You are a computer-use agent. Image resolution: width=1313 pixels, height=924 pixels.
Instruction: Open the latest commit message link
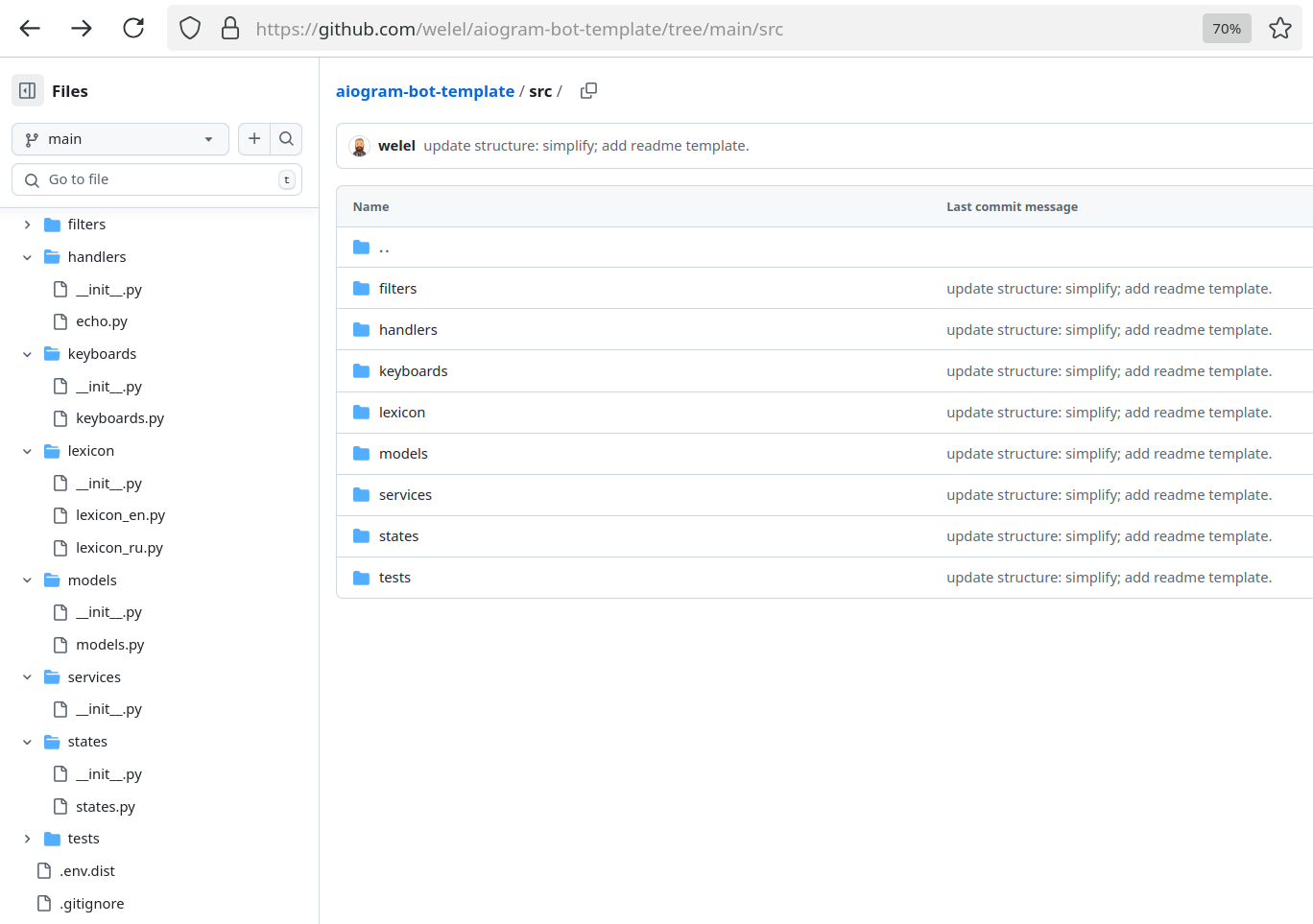pos(586,146)
